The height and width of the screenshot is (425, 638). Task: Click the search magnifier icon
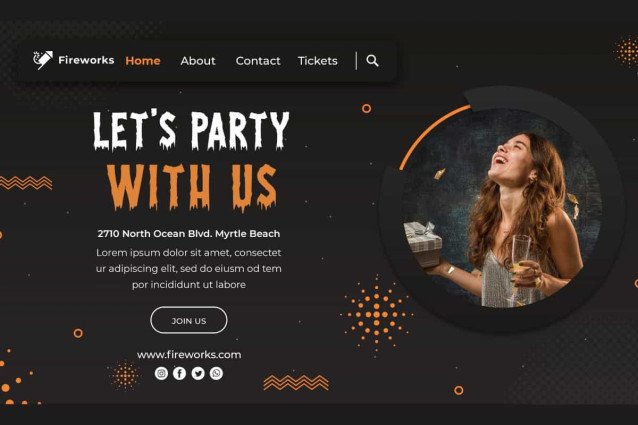pos(372,61)
